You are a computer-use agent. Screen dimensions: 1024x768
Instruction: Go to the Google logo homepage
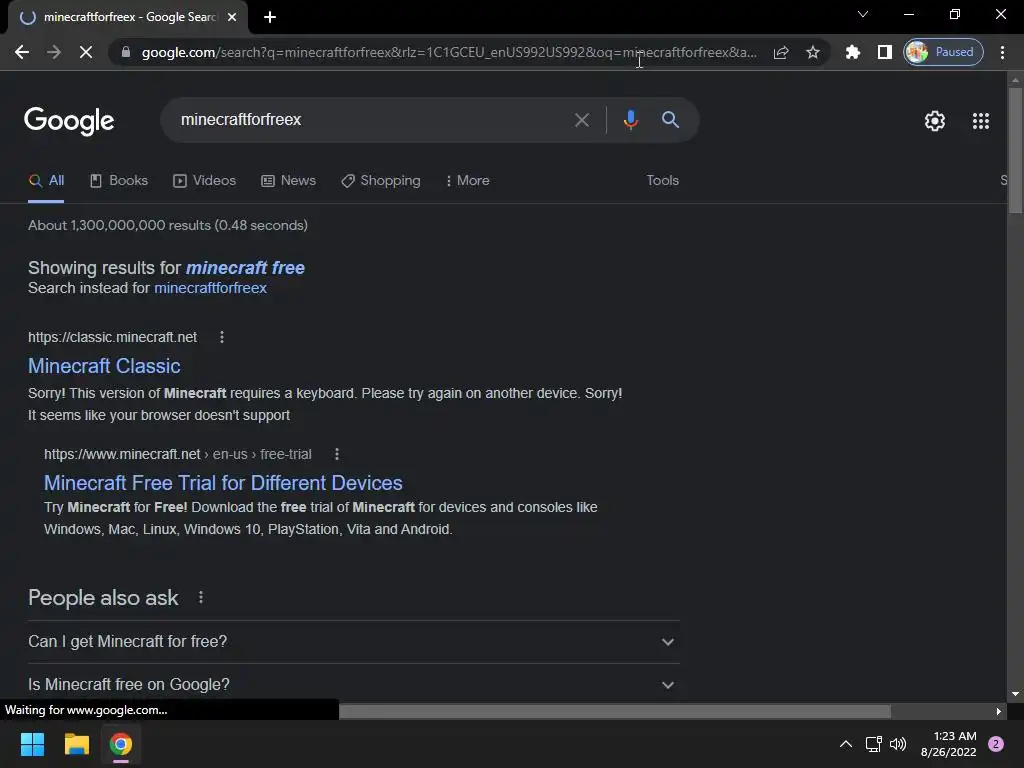(69, 121)
